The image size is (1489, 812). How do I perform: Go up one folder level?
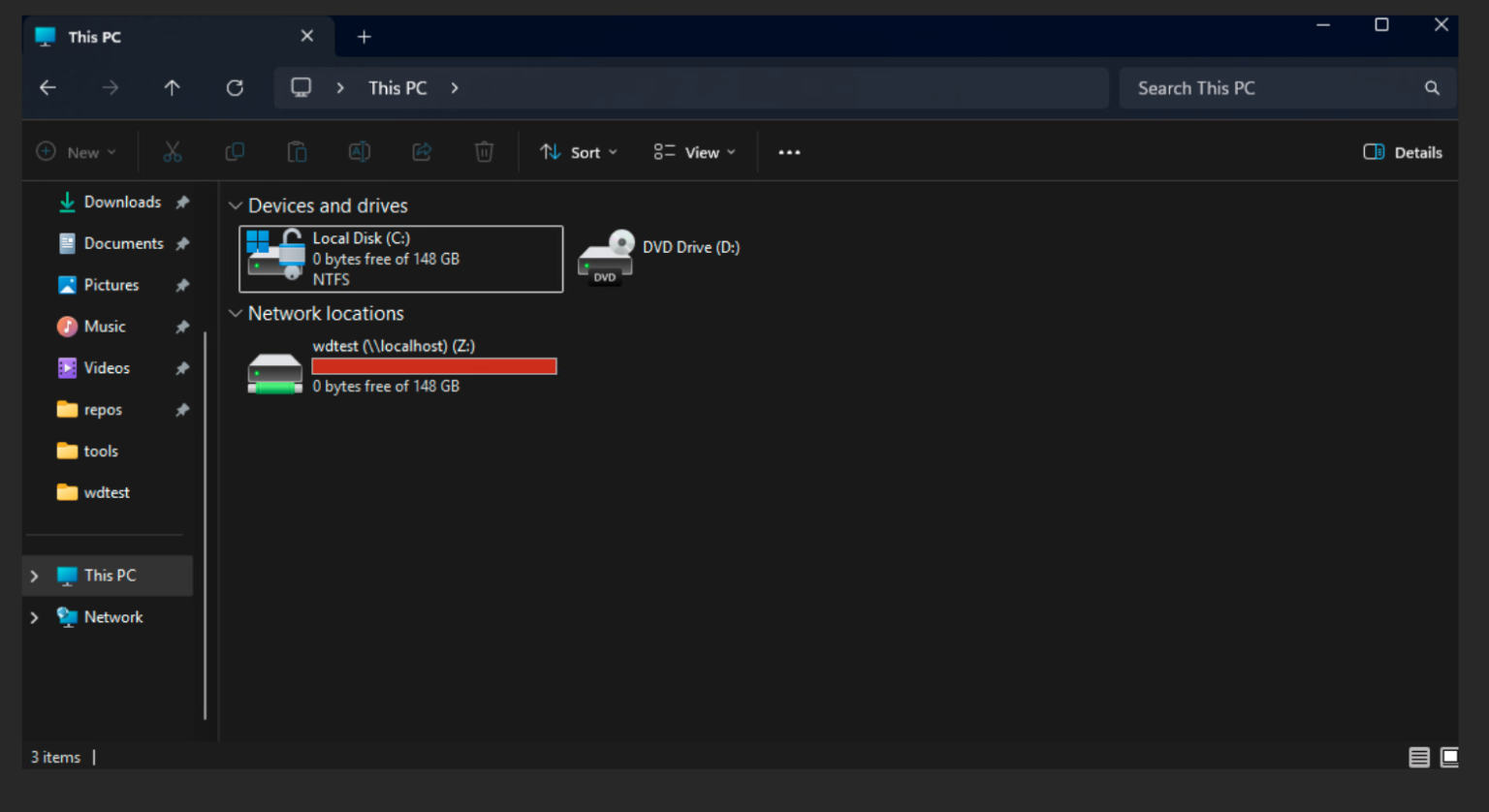coord(172,88)
